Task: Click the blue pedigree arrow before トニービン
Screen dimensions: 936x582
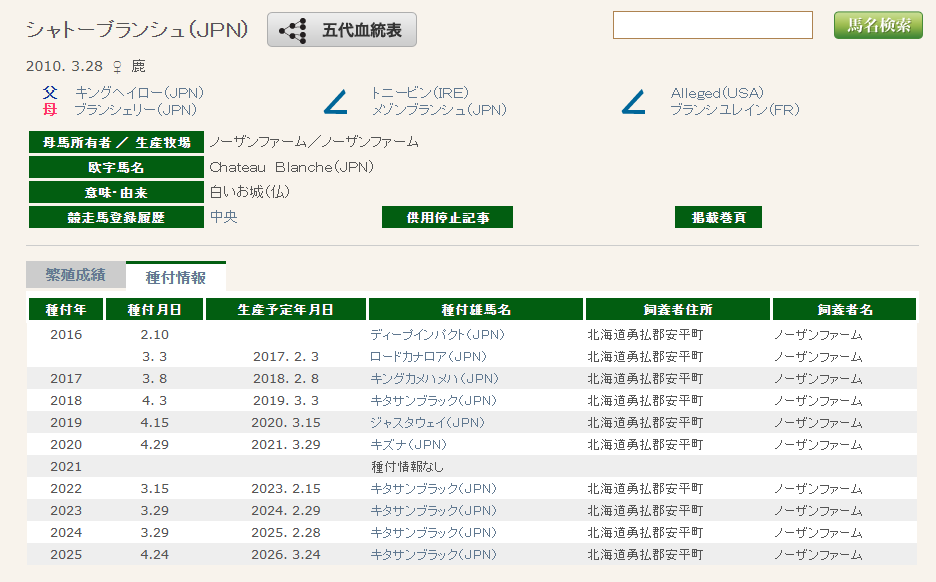Action: pyautogui.click(x=335, y=101)
